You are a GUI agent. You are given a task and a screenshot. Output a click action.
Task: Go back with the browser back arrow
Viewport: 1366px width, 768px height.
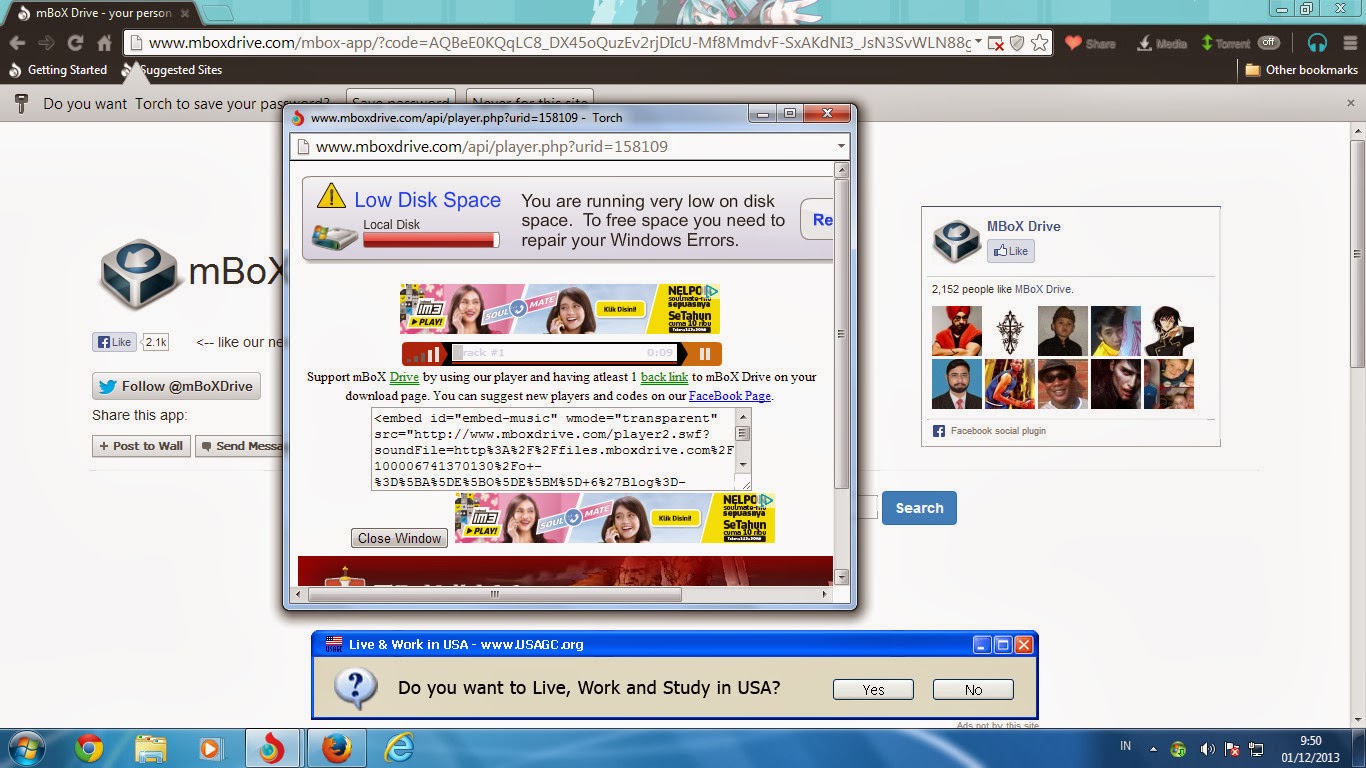[x=16, y=43]
